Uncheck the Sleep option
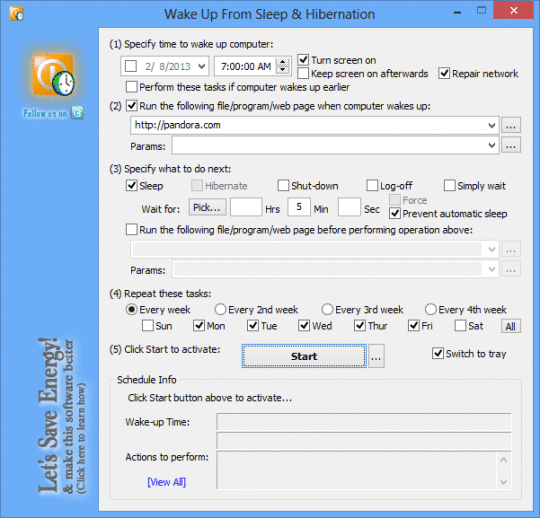540x518 pixels. click(x=132, y=185)
